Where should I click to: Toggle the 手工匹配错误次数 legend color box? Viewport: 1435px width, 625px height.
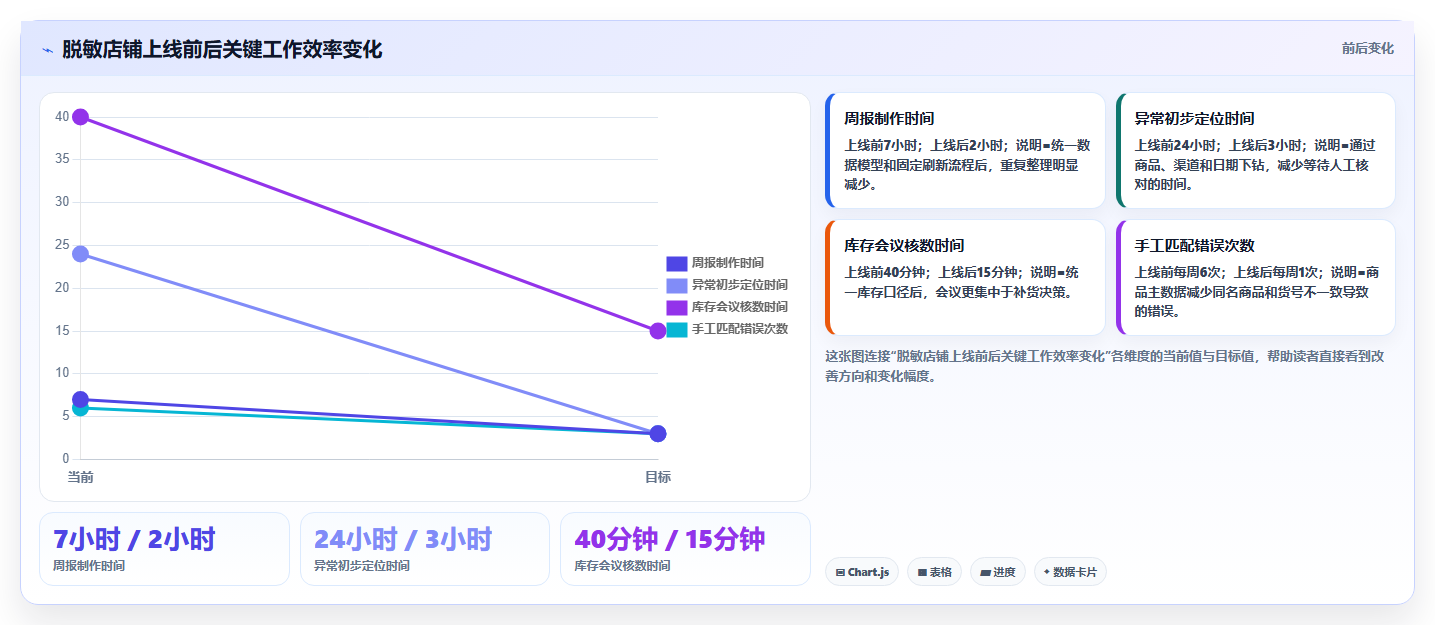677,329
